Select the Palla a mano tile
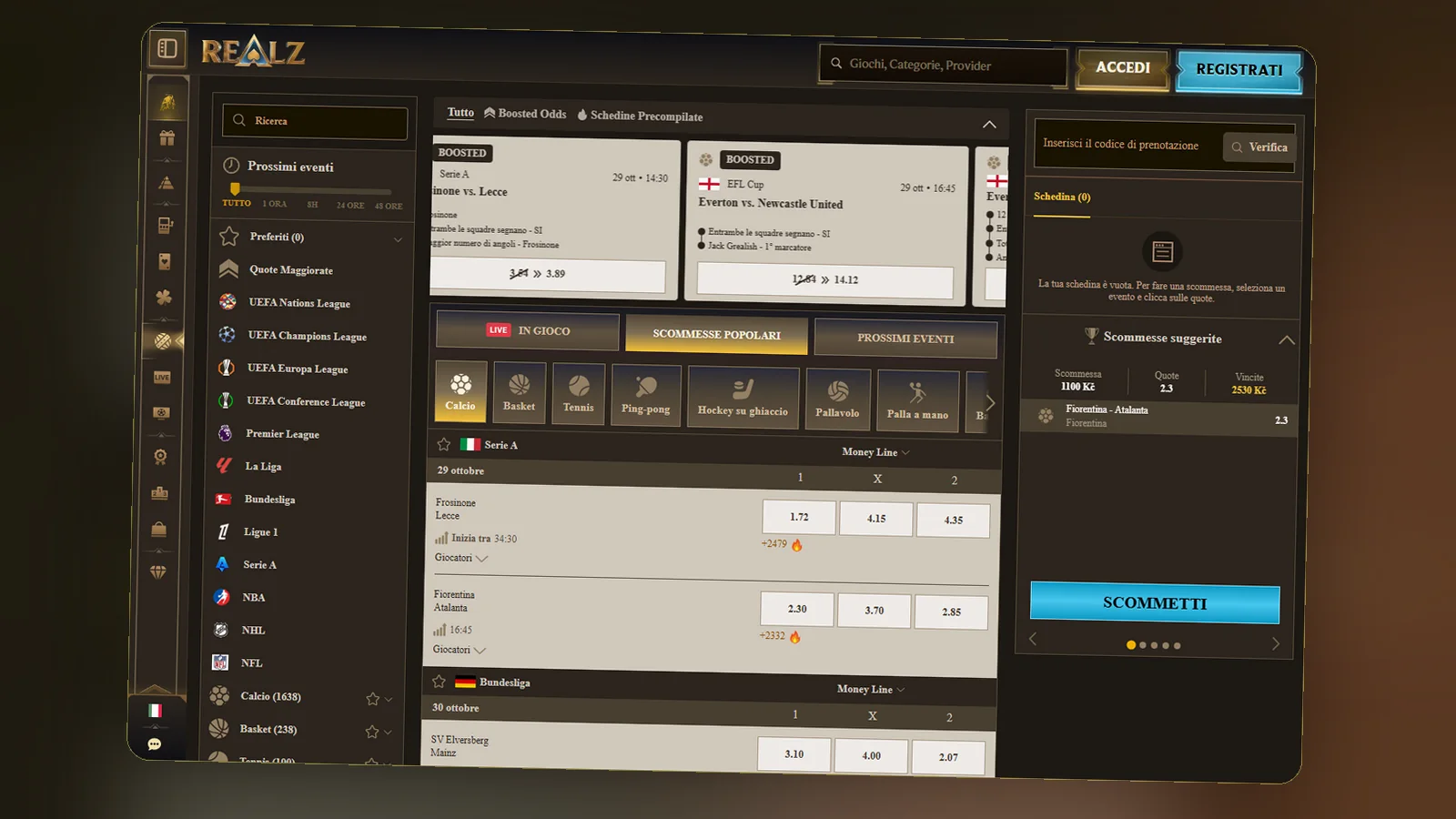1456x819 pixels. (x=917, y=401)
